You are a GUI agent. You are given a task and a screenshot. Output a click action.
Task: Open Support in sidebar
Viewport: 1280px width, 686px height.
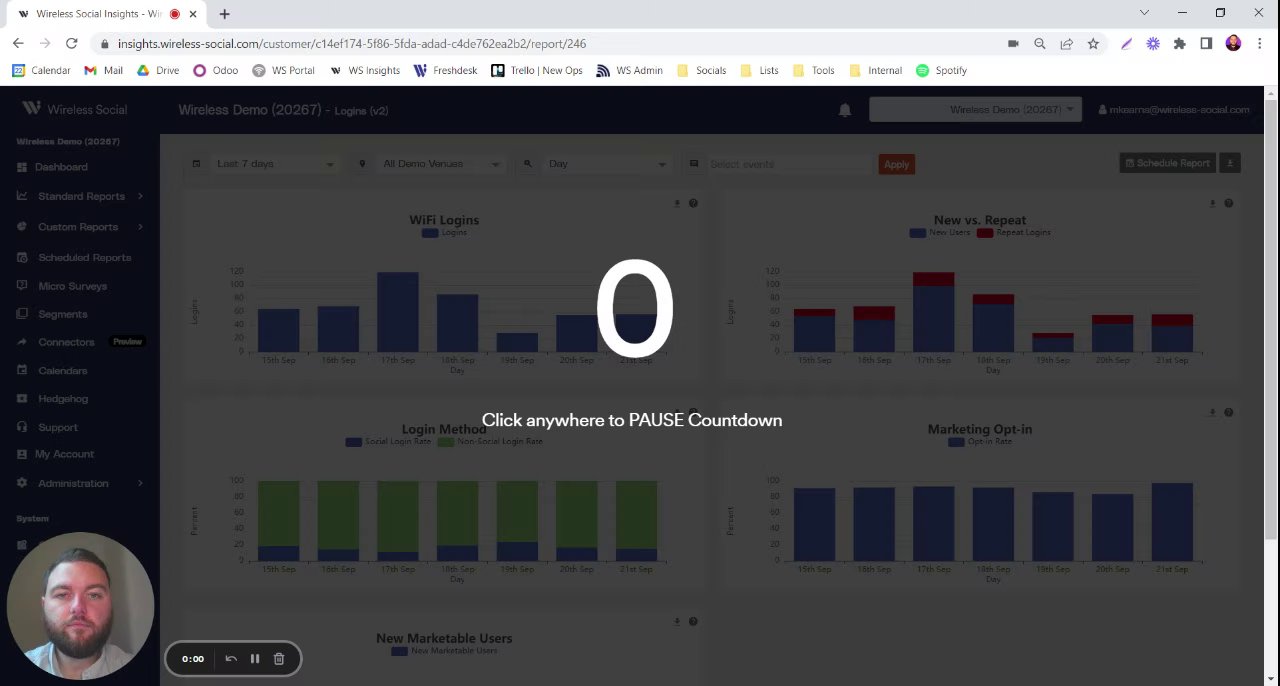click(57, 427)
